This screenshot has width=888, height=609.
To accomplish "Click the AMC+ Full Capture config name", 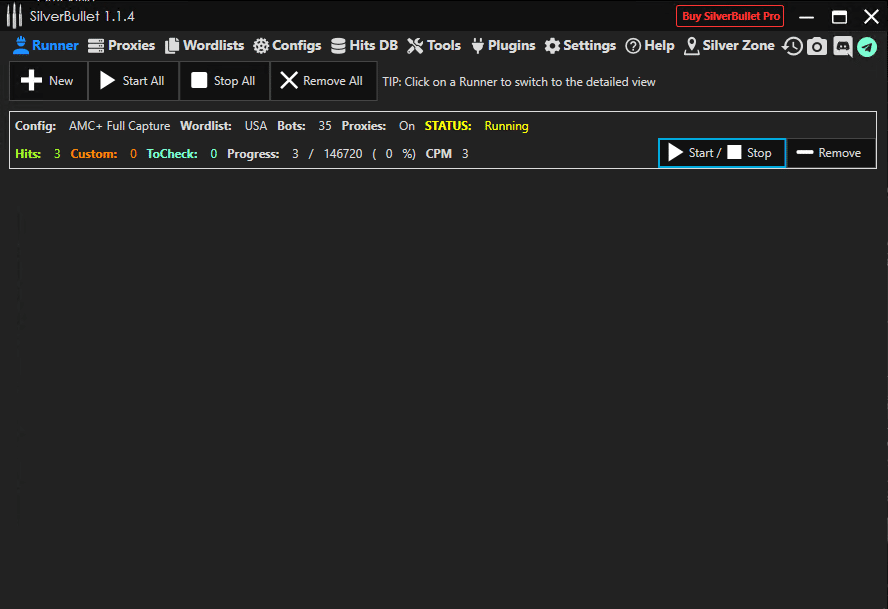I will pos(119,126).
